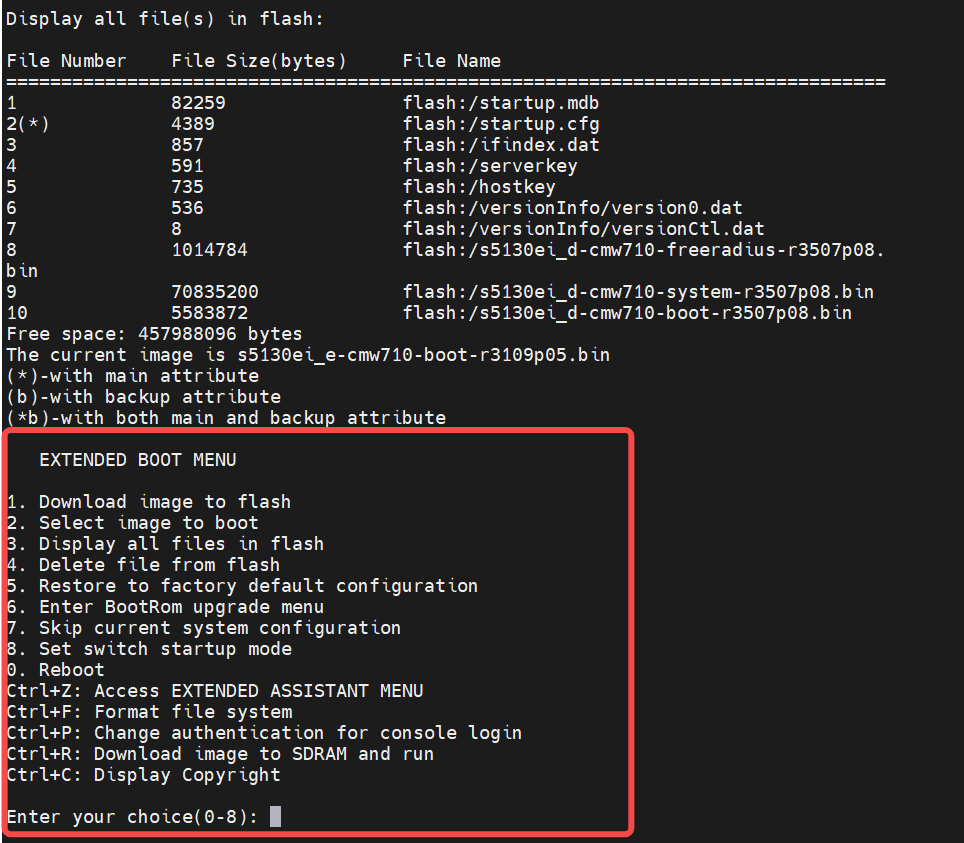Click the 'Ctrl+C: Display Copyright' line
Image resolution: width=964 pixels, height=843 pixels.
(143, 775)
